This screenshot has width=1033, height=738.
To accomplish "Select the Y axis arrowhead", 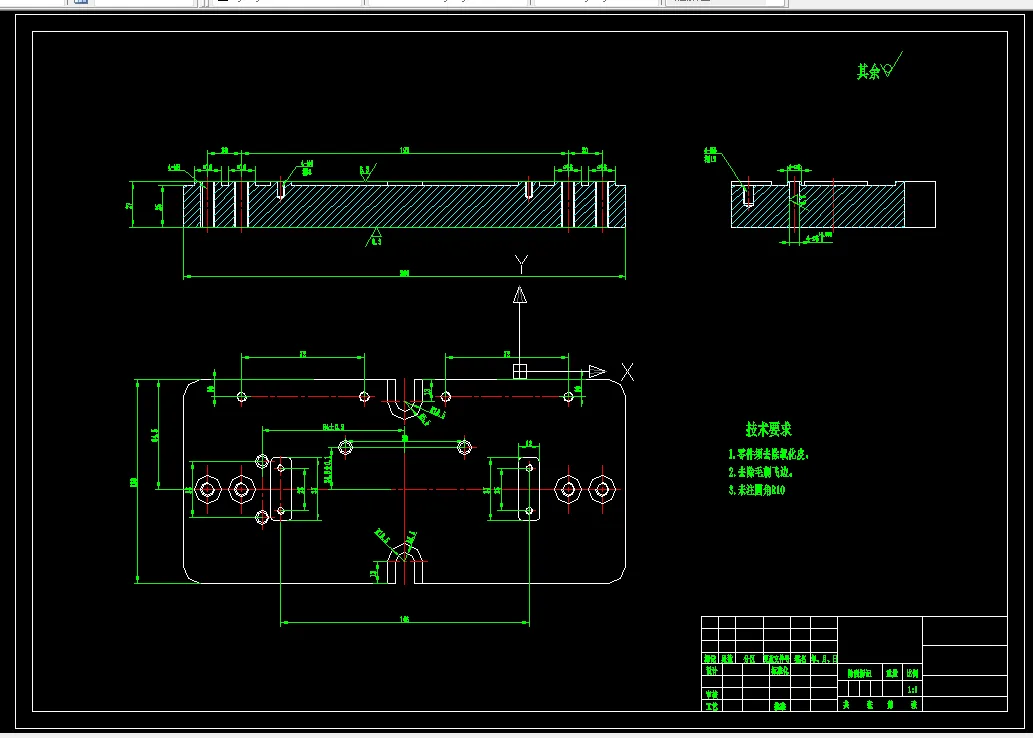I will tap(520, 295).
